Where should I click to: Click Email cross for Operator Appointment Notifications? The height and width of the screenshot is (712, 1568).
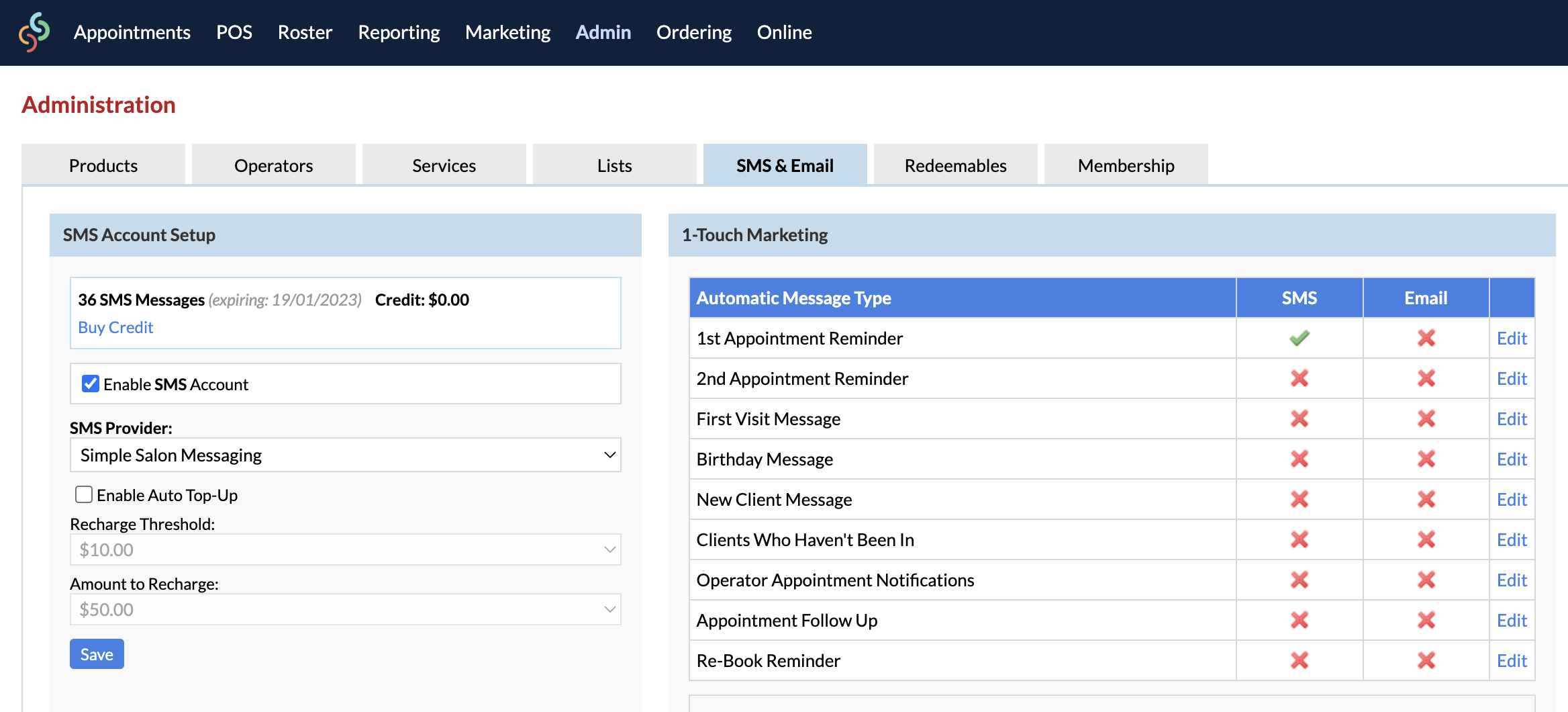coord(1426,580)
